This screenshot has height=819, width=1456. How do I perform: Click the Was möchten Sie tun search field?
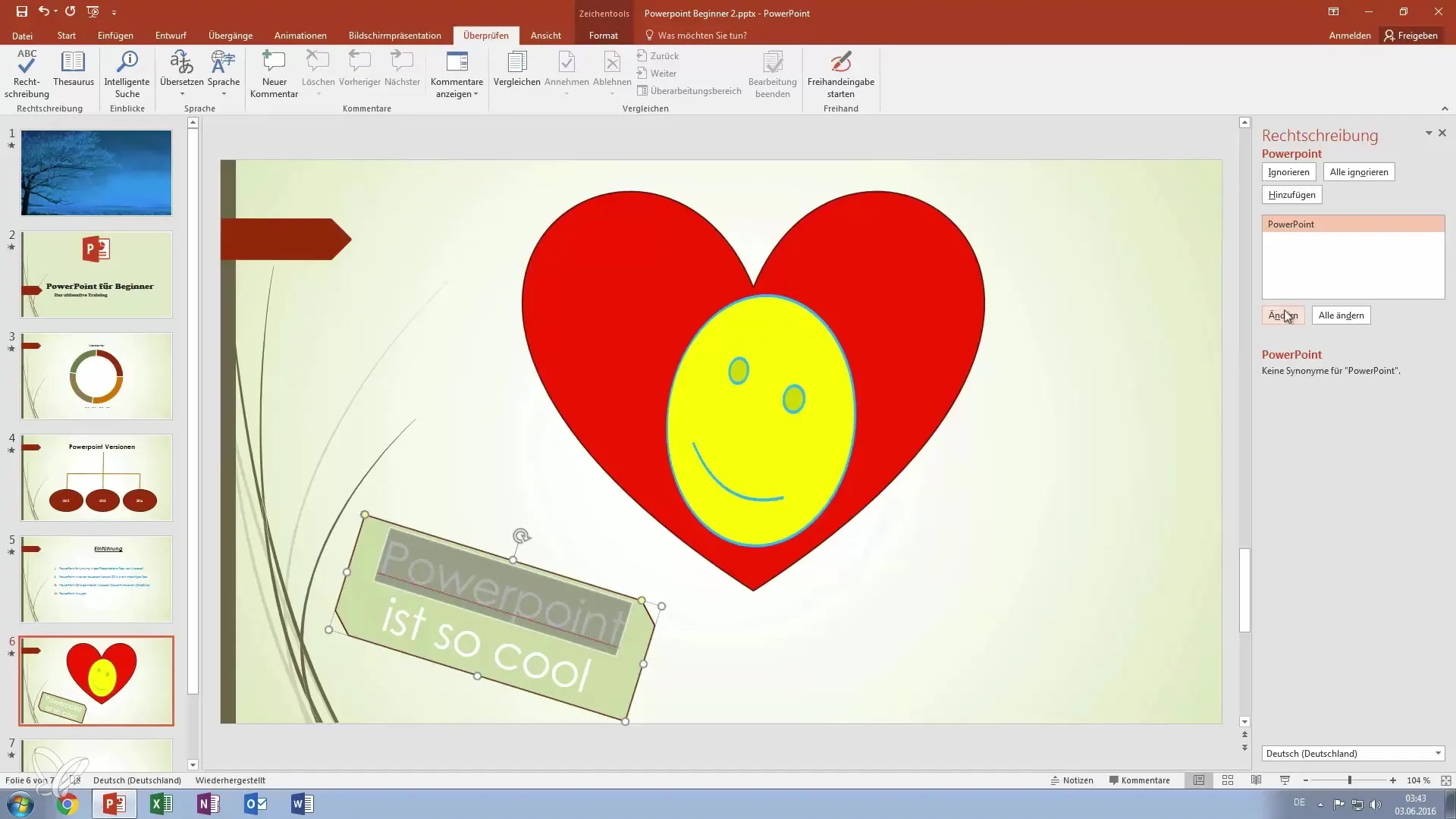click(702, 36)
